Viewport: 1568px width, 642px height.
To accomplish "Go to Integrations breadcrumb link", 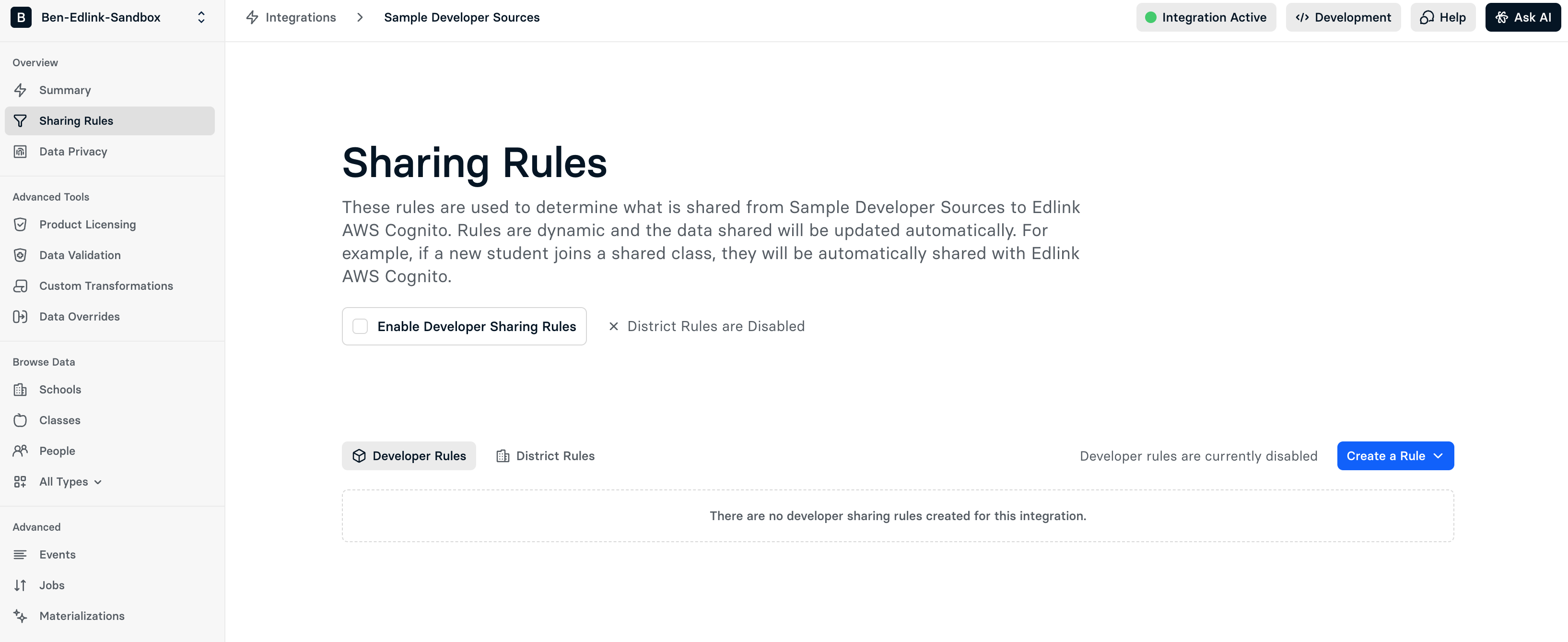I will point(300,17).
